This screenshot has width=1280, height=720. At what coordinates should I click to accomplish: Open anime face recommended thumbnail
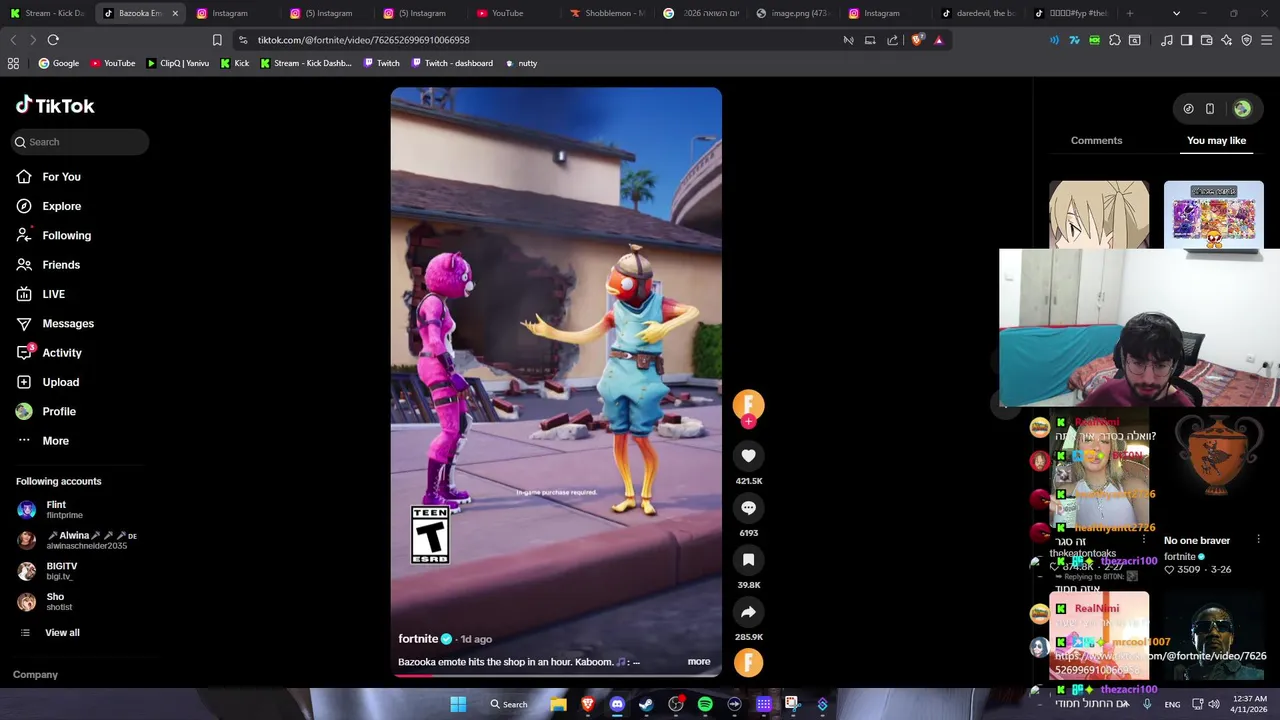[1098, 214]
